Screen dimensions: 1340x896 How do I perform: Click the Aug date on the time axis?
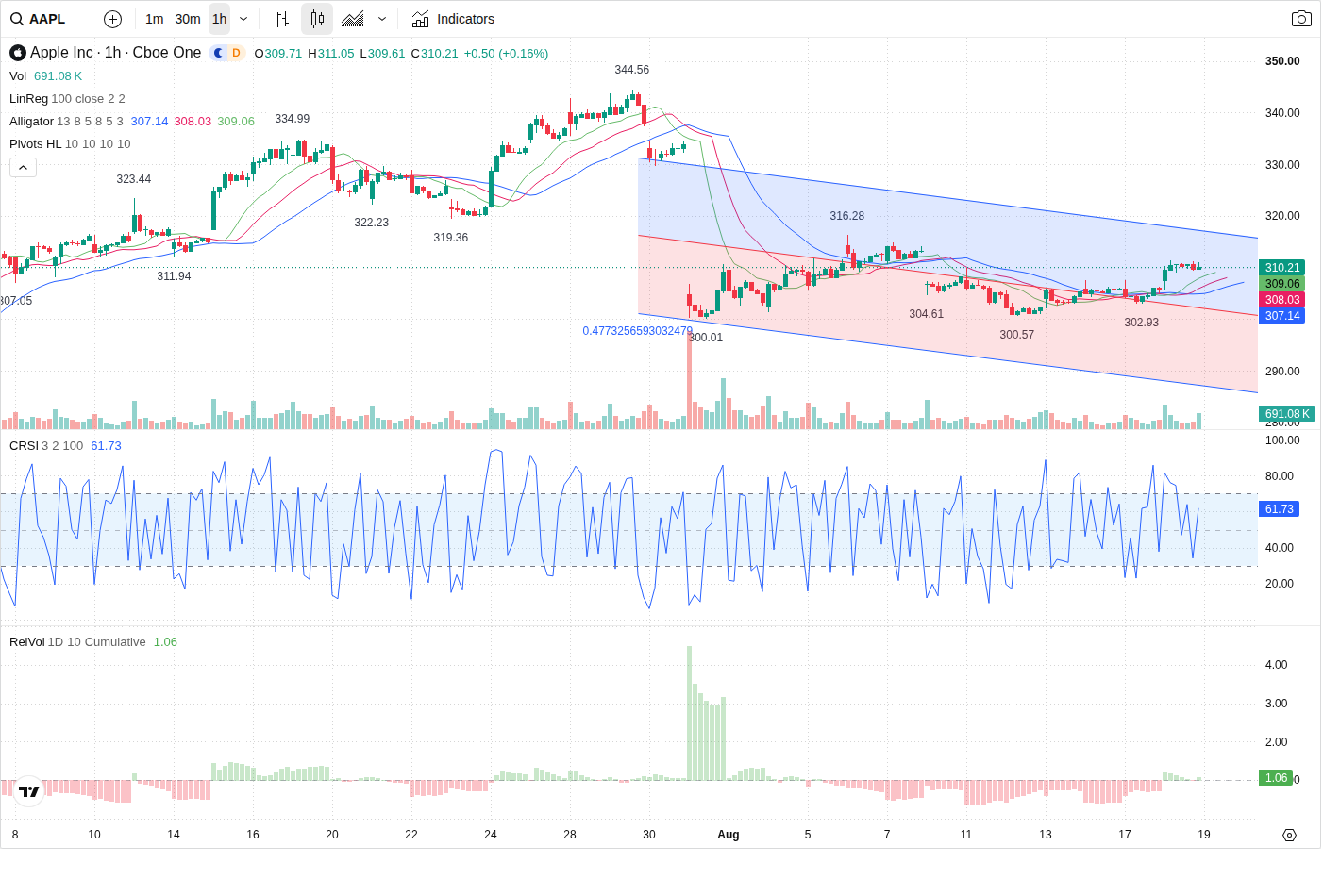[728, 835]
